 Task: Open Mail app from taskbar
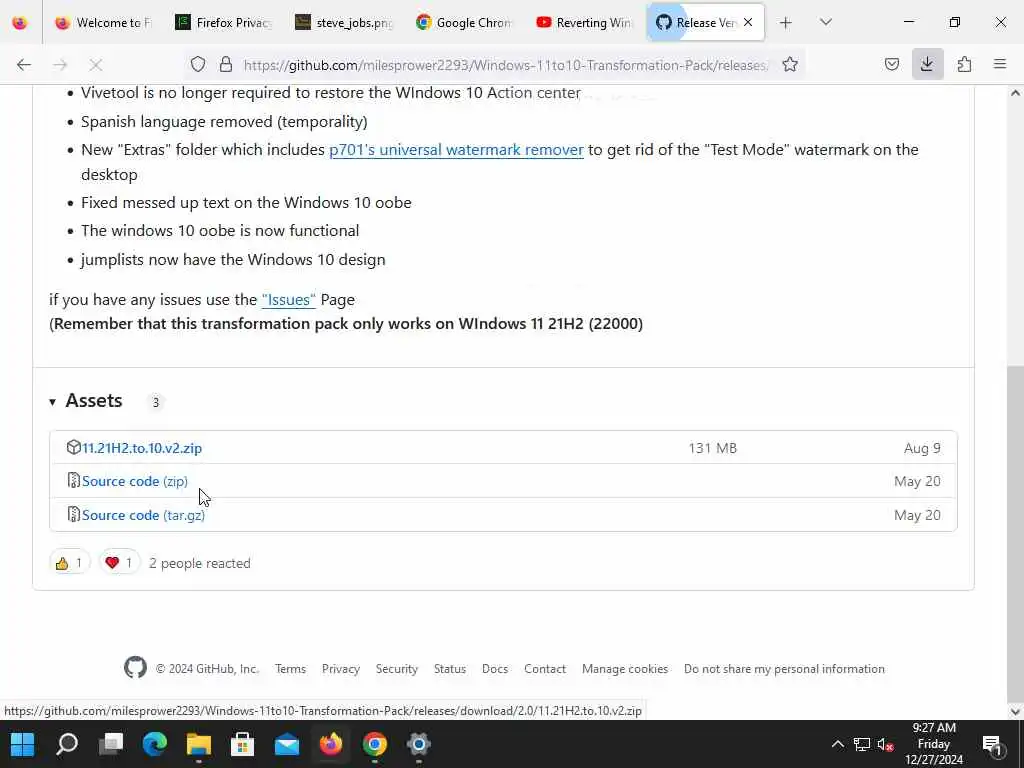287,744
